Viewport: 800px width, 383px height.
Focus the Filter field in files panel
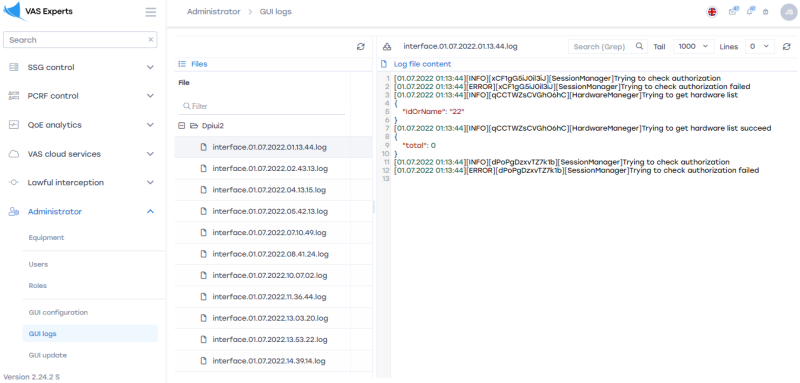pyautogui.click(x=262, y=106)
